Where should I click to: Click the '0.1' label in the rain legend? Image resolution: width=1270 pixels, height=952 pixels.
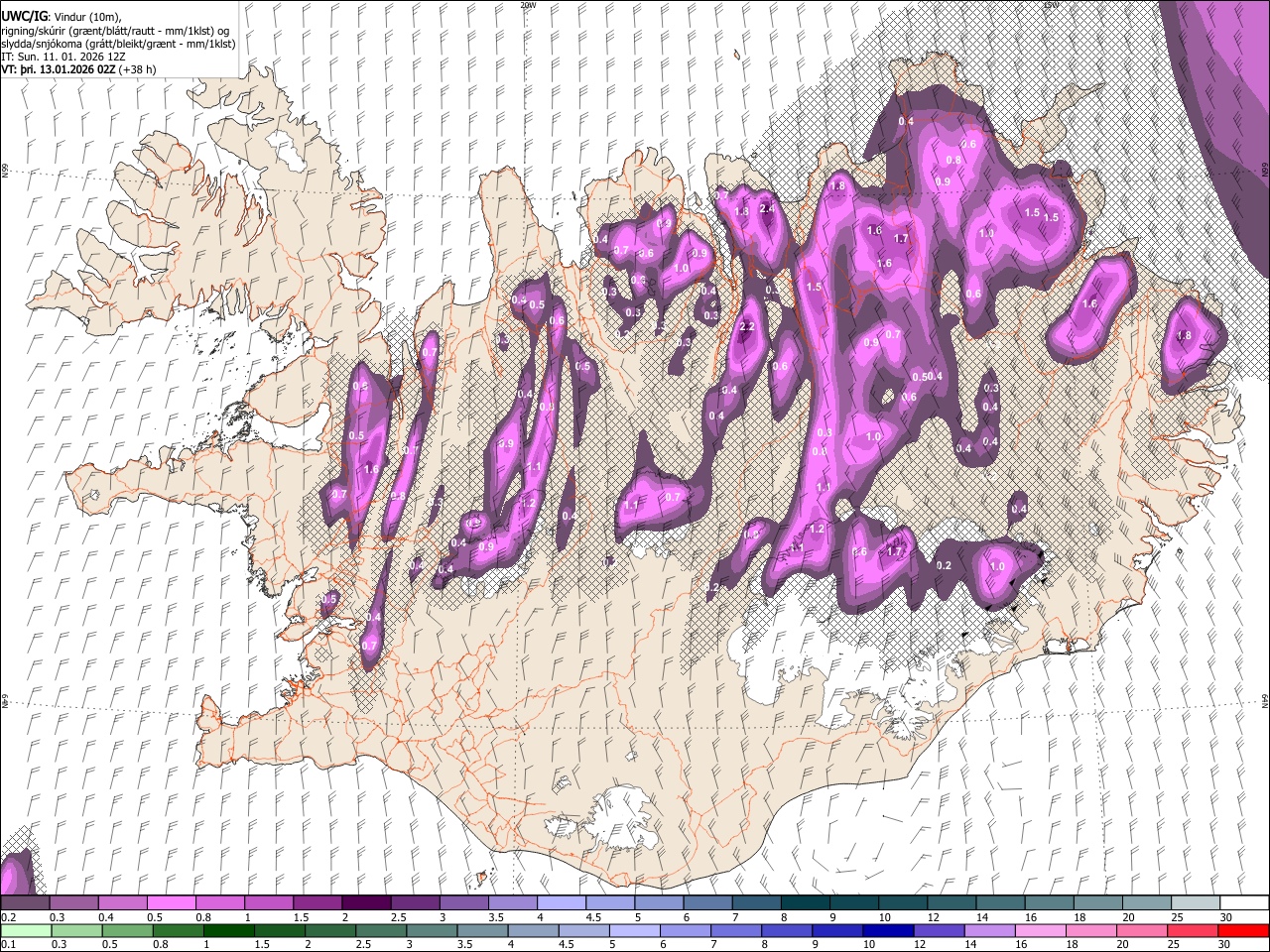coord(8,944)
